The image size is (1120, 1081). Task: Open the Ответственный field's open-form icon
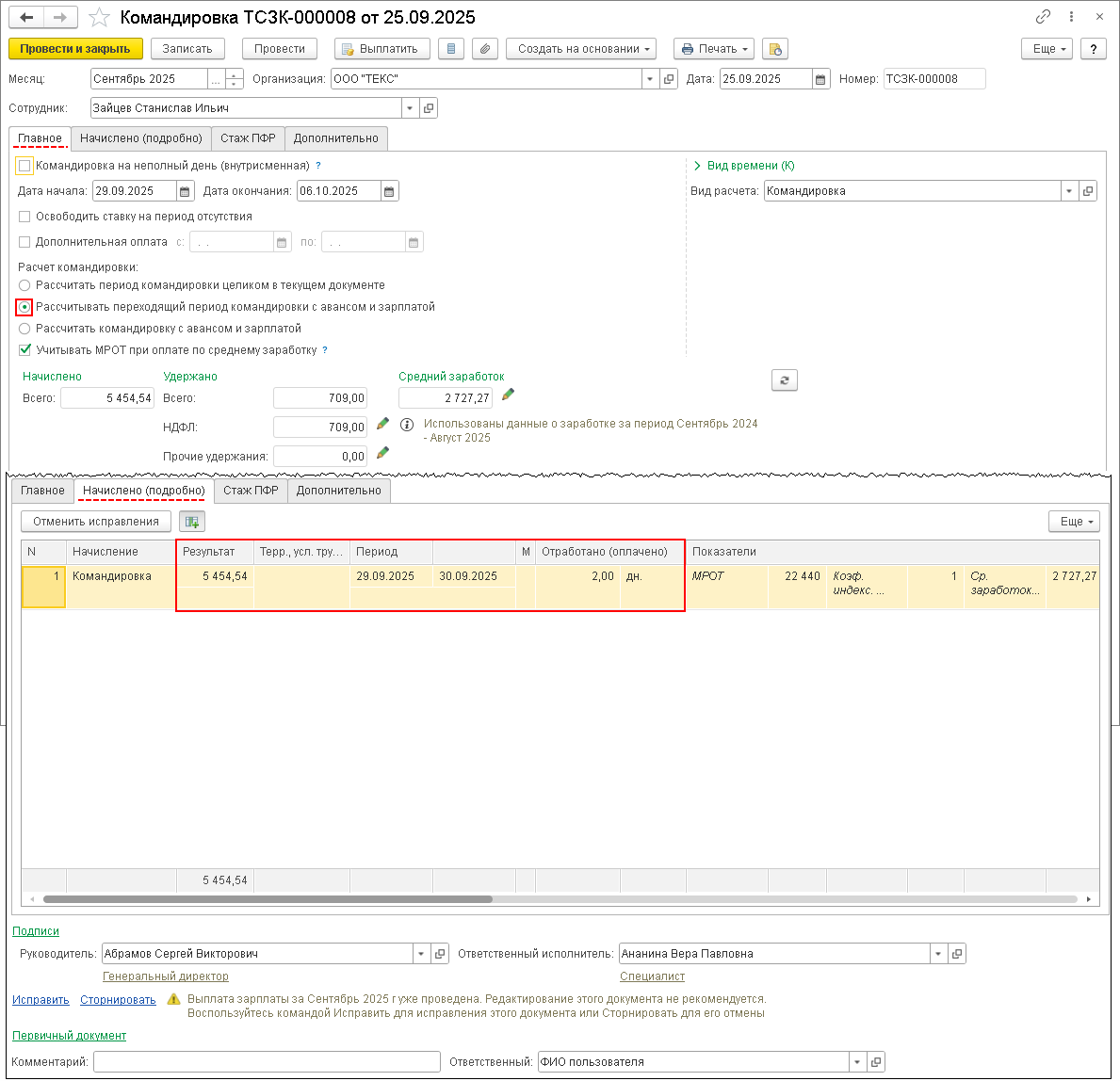[x=876, y=1062]
